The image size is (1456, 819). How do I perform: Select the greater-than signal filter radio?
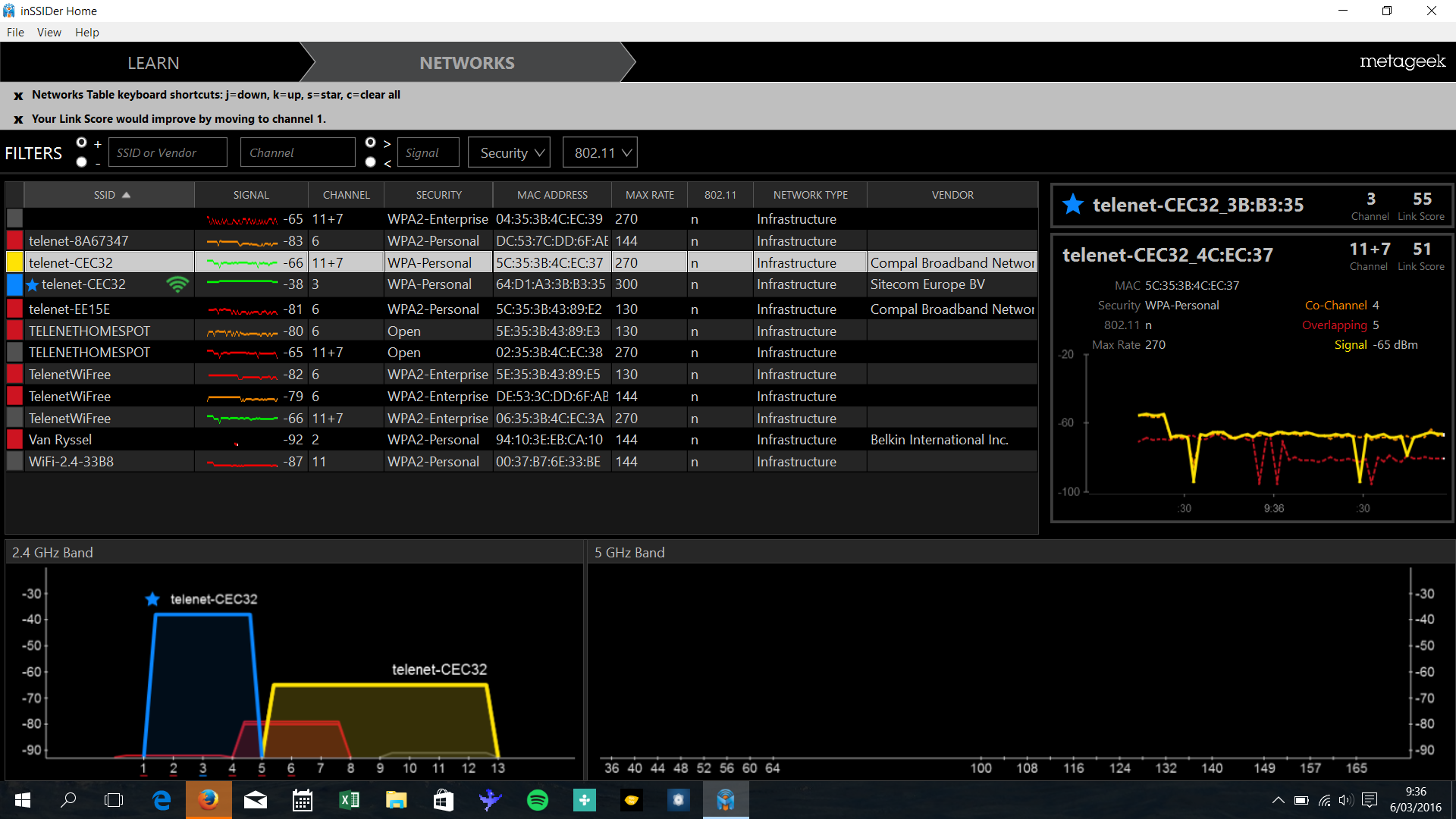point(370,143)
